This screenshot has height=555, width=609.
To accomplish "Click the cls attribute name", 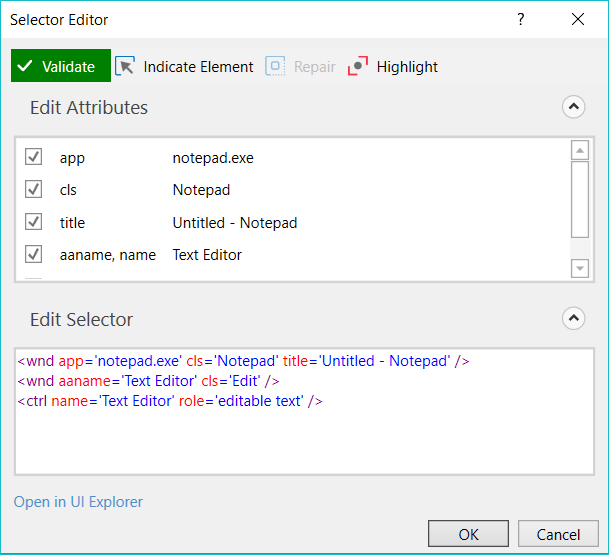I will (68, 190).
